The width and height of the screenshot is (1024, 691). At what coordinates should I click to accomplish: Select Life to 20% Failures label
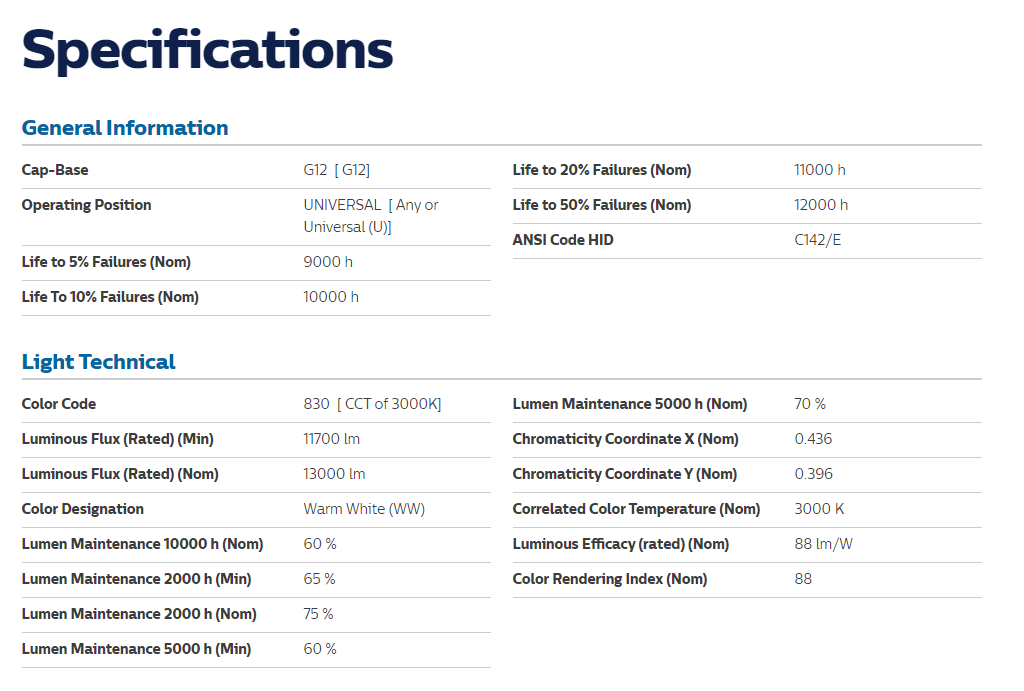coord(601,170)
